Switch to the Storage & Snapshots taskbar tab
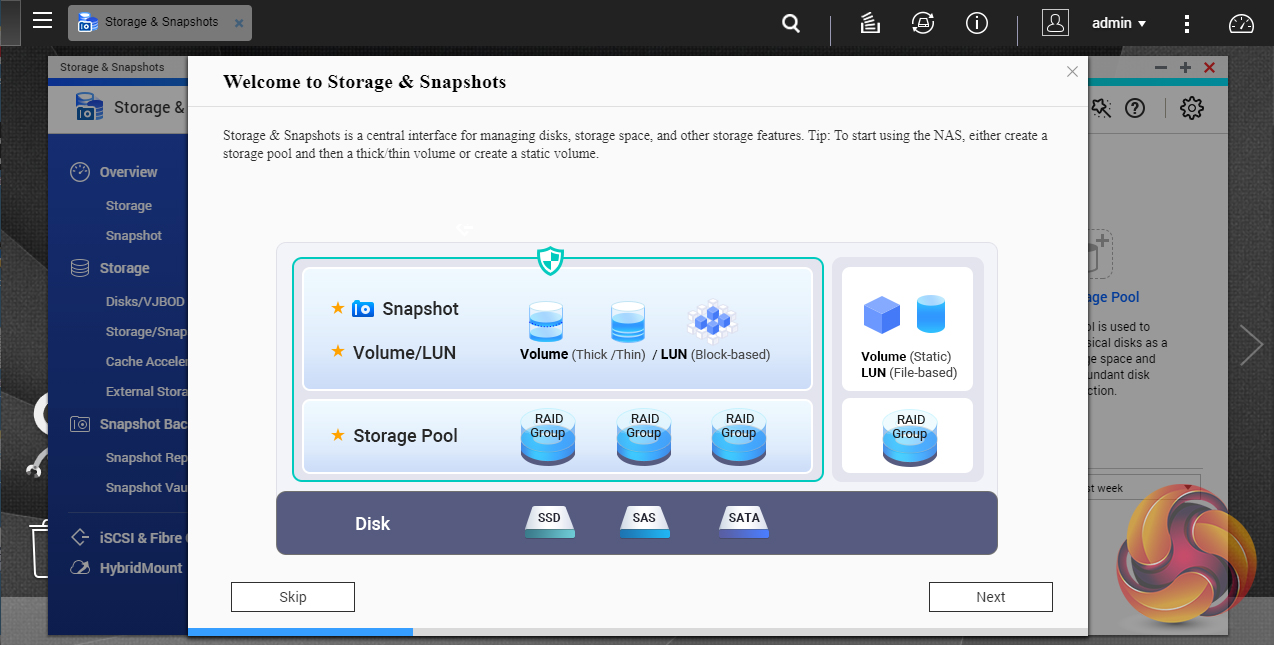Viewport: 1274px width, 645px height. pos(160,22)
